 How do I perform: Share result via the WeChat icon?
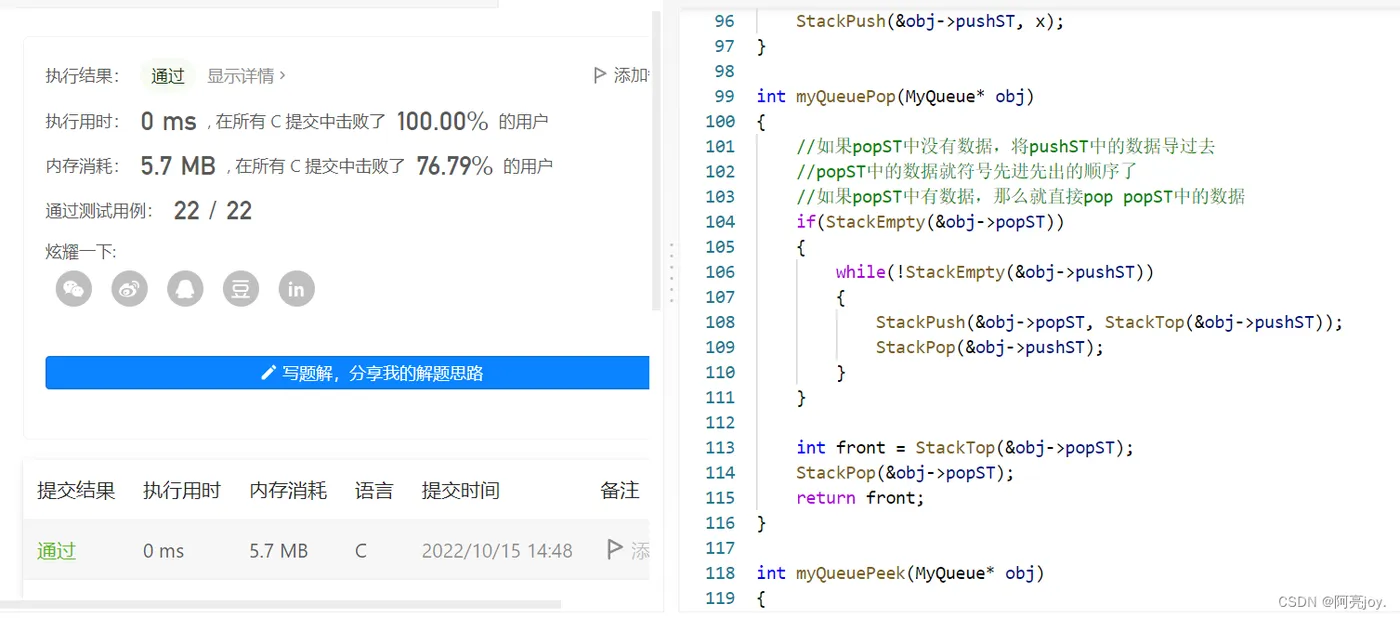pyautogui.click(x=73, y=289)
